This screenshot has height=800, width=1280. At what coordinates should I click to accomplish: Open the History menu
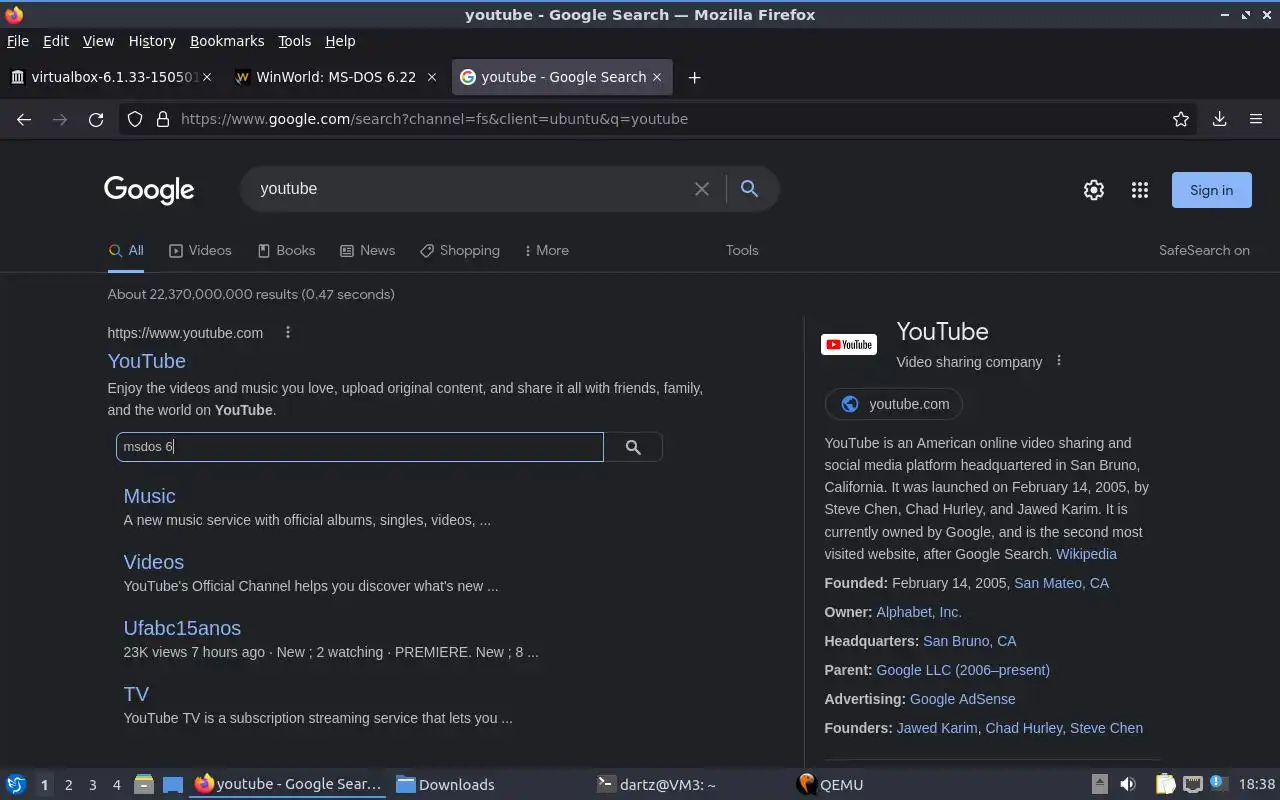[152, 41]
